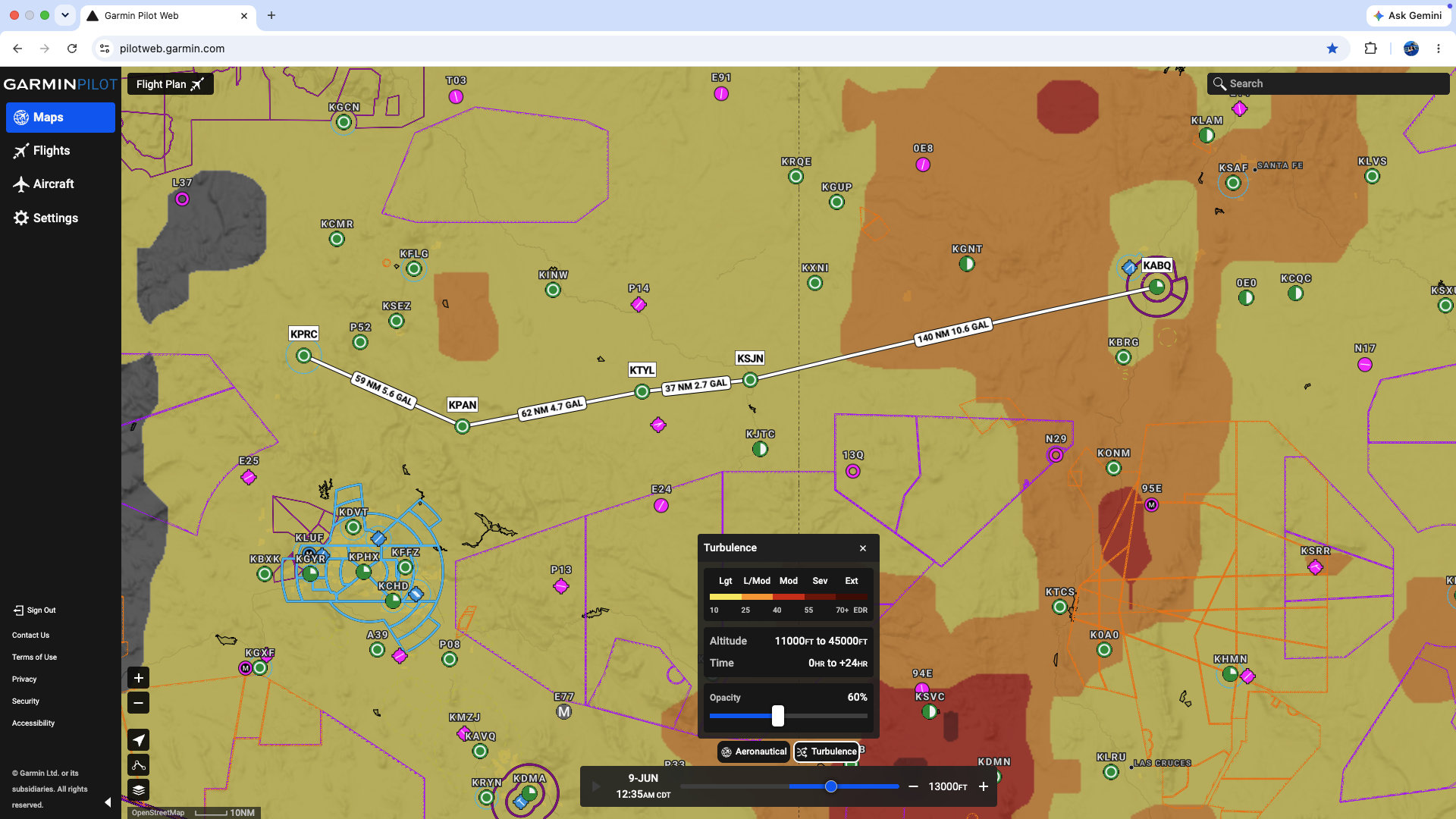
Task: Open Chrome three-dot menu
Action: click(1439, 49)
